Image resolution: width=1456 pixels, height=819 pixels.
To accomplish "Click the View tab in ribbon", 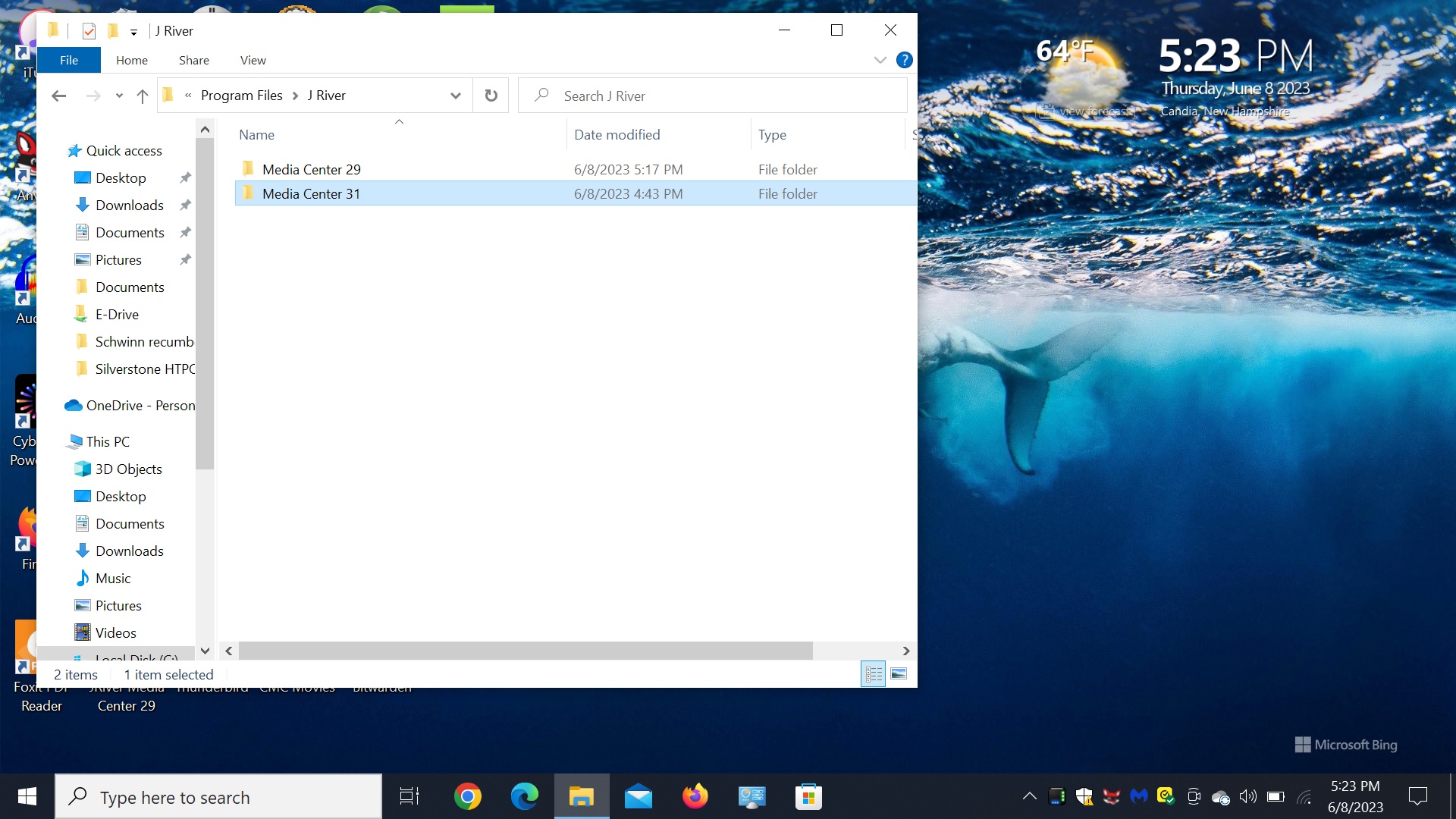I will [x=253, y=60].
